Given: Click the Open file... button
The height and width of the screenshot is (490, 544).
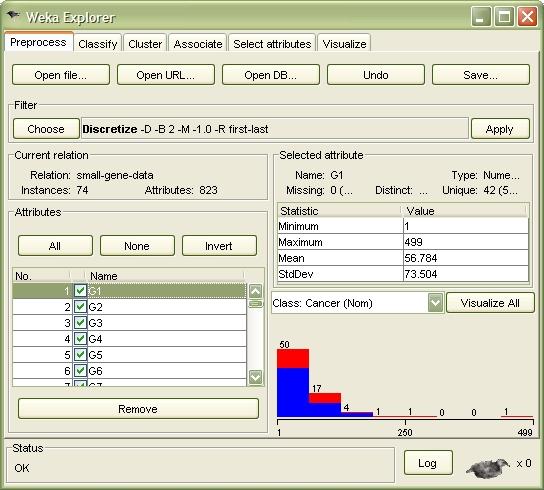Looking at the screenshot, I should (61, 75).
